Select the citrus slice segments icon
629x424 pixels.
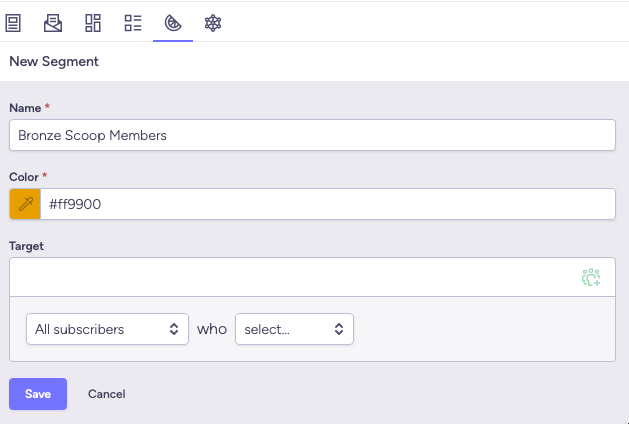[x=172, y=22]
